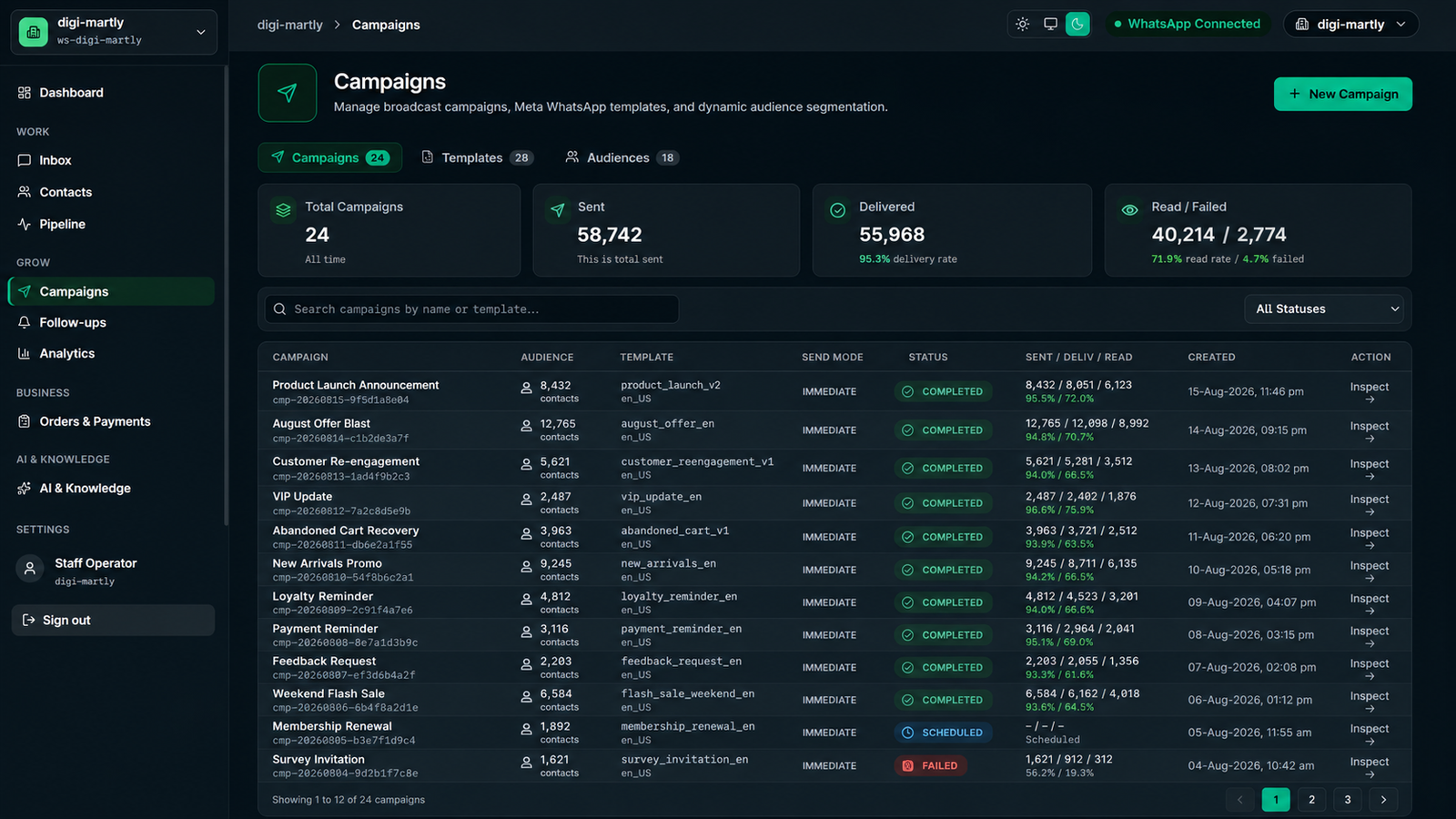
Task: Click the SCHEDULED status badge
Action: [x=943, y=733]
